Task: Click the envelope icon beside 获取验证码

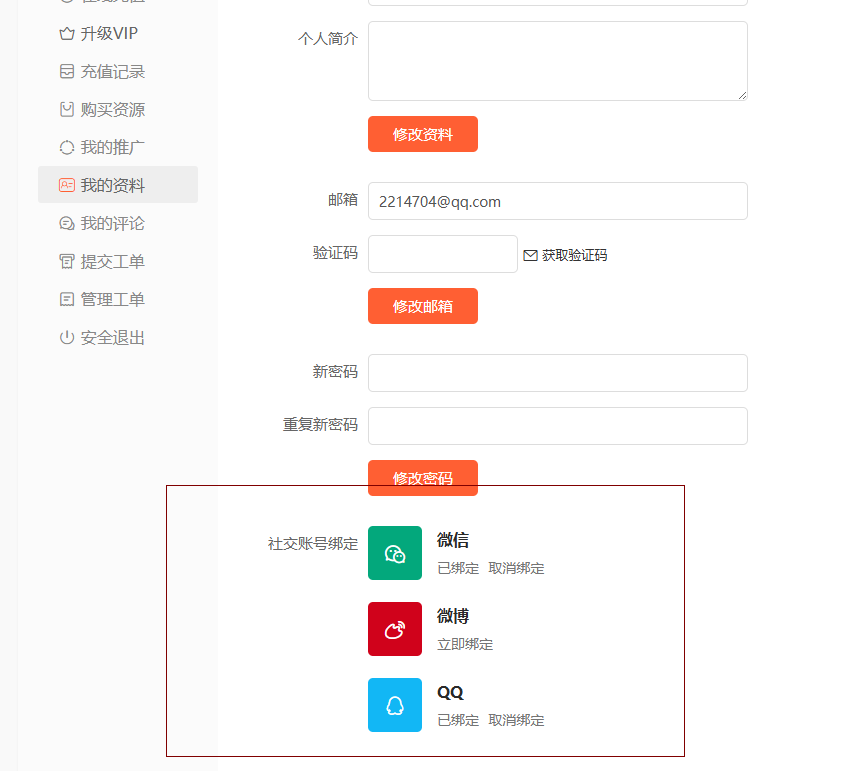Action: click(530, 255)
